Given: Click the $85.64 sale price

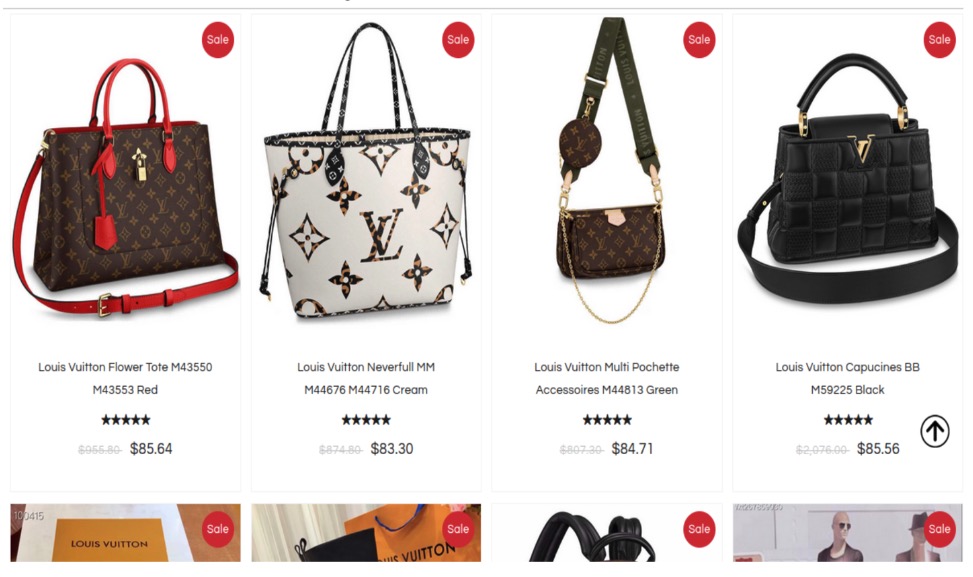Looking at the screenshot, I should pyautogui.click(x=151, y=449).
